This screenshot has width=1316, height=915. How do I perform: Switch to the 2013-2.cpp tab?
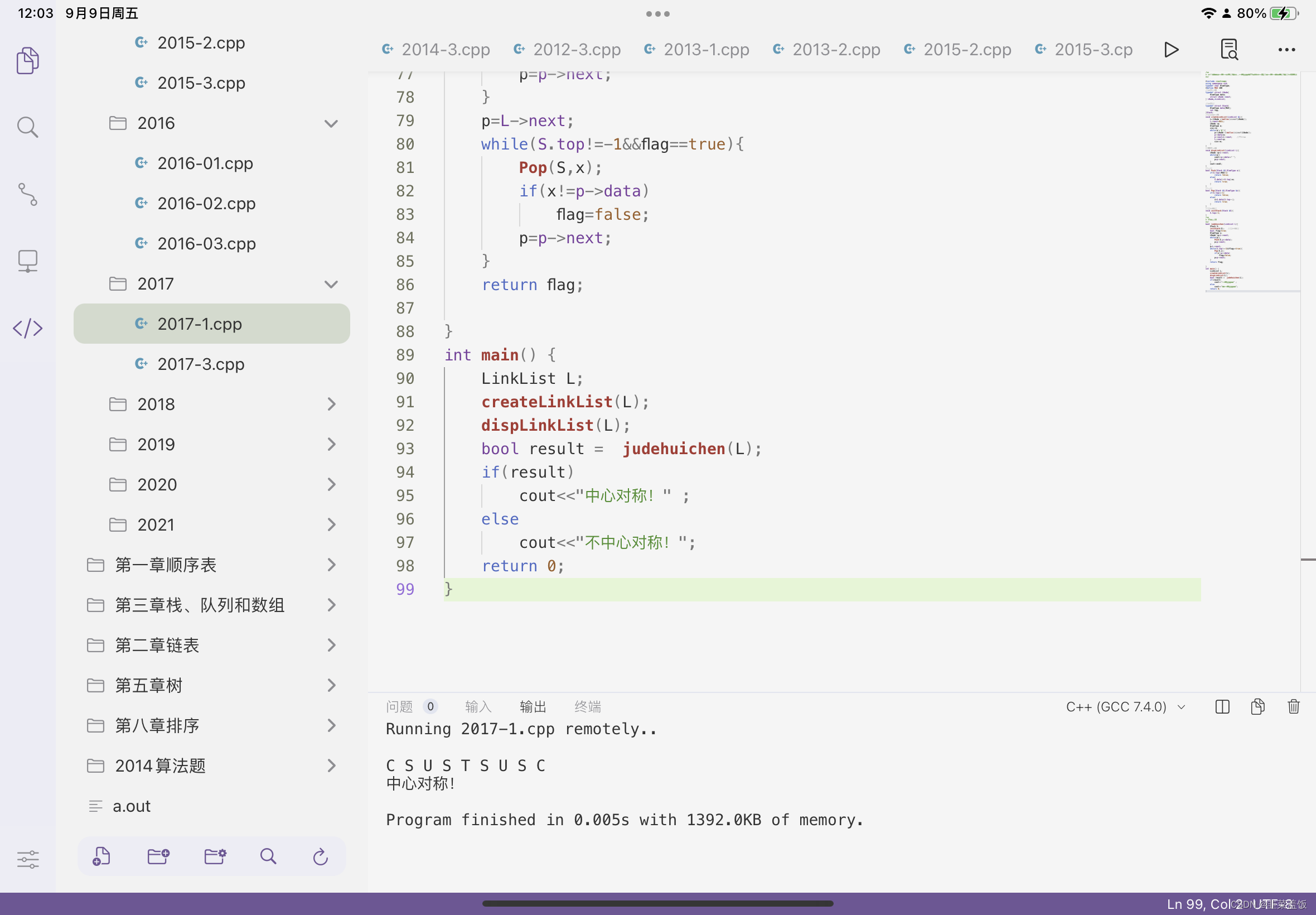(826, 50)
